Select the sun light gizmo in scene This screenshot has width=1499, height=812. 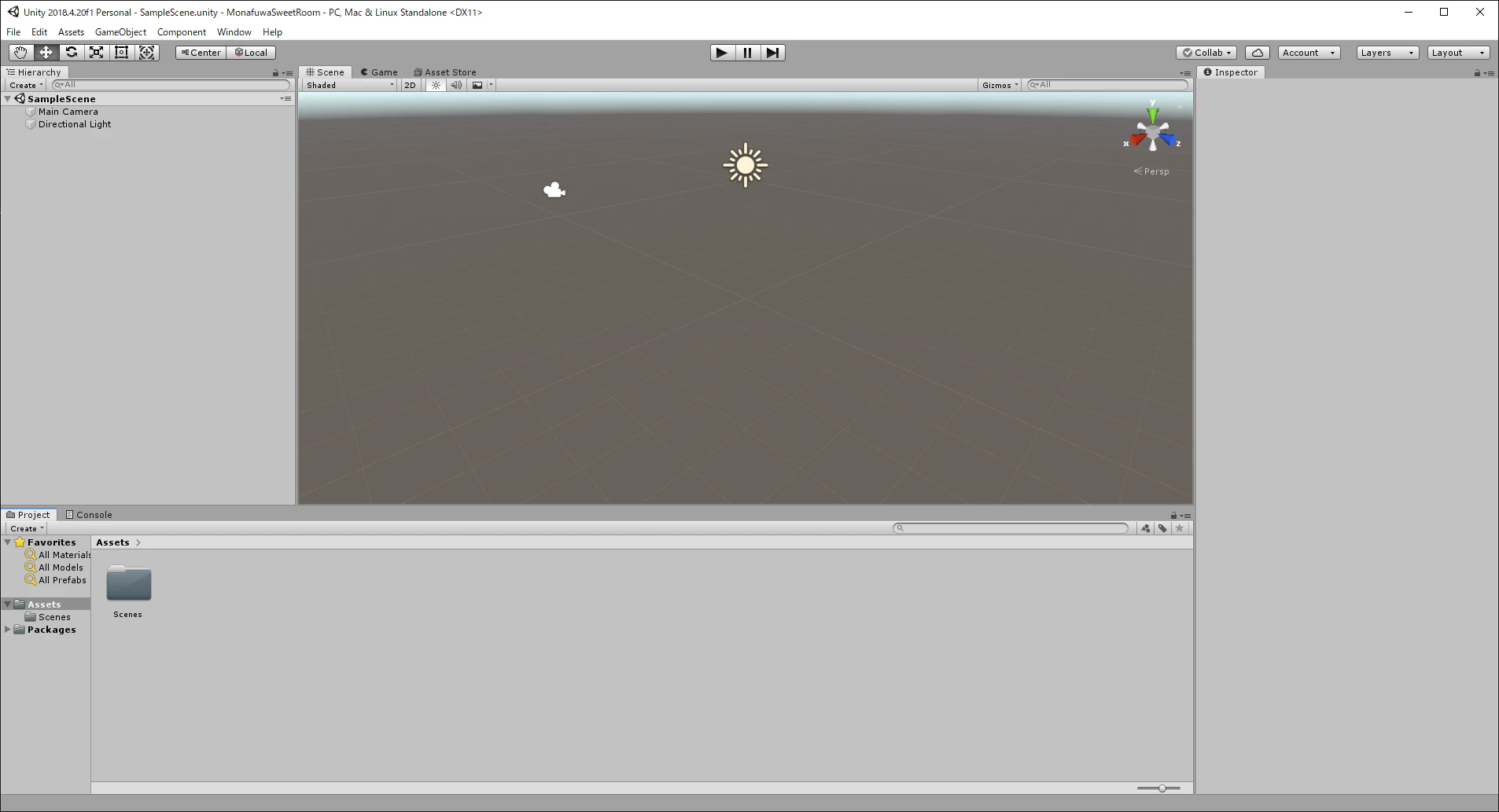tap(746, 165)
